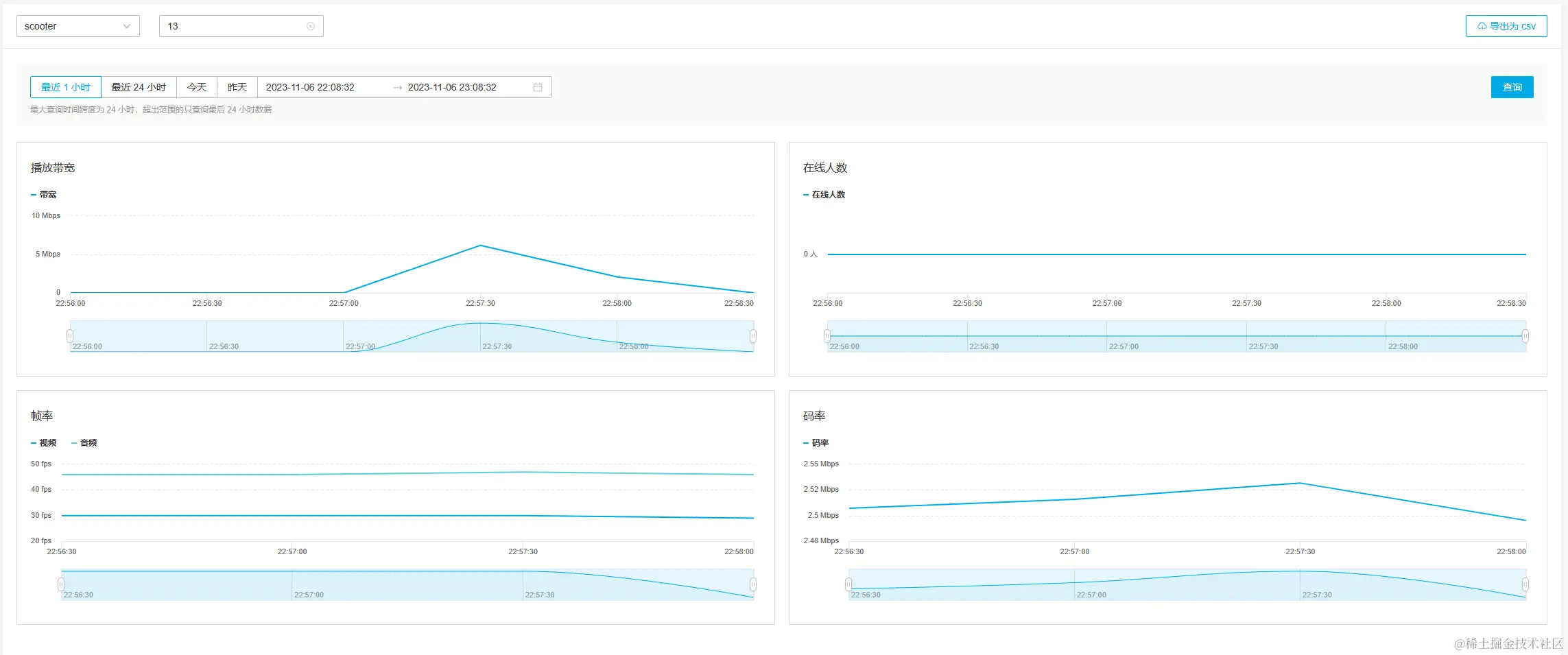This screenshot has width=1568, height=655.
Task: Toggle the 码率 legend series
Action: 816,443
